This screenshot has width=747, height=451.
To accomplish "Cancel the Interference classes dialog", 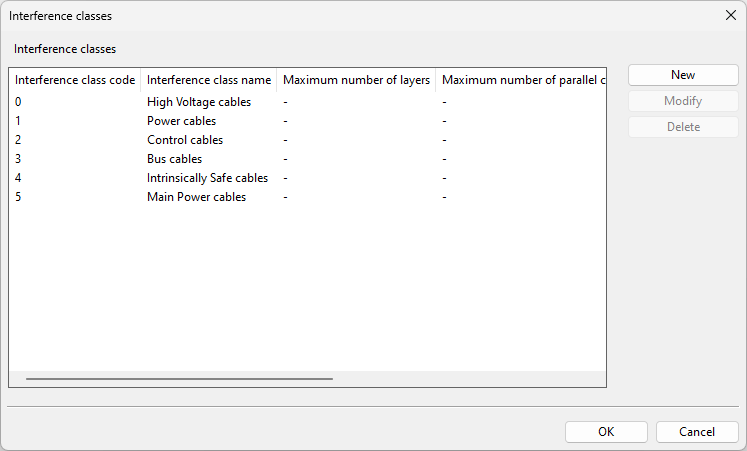I will 697,432.
